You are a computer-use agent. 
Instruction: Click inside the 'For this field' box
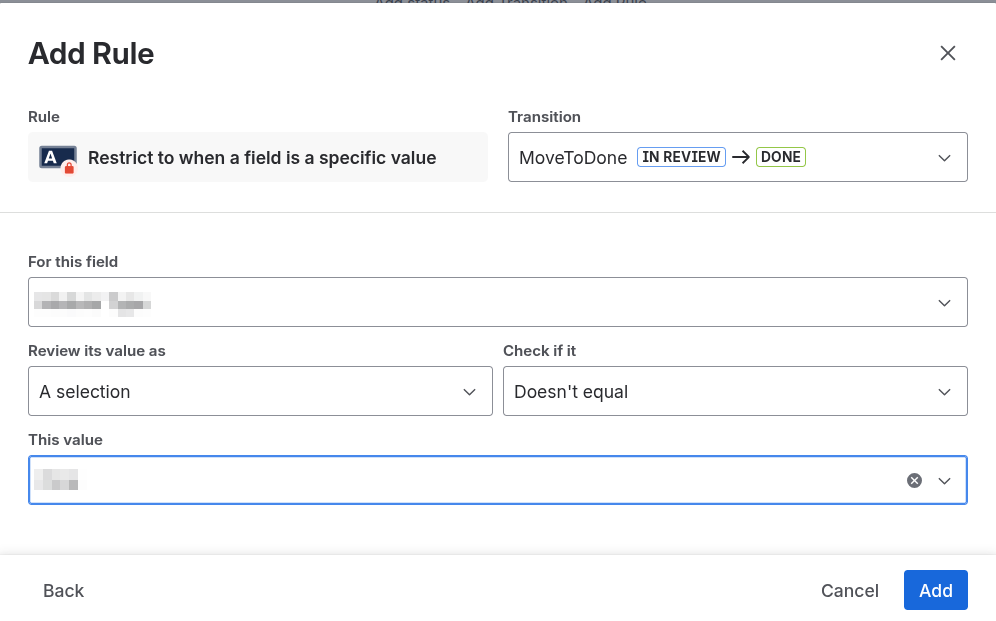[480, 303]
